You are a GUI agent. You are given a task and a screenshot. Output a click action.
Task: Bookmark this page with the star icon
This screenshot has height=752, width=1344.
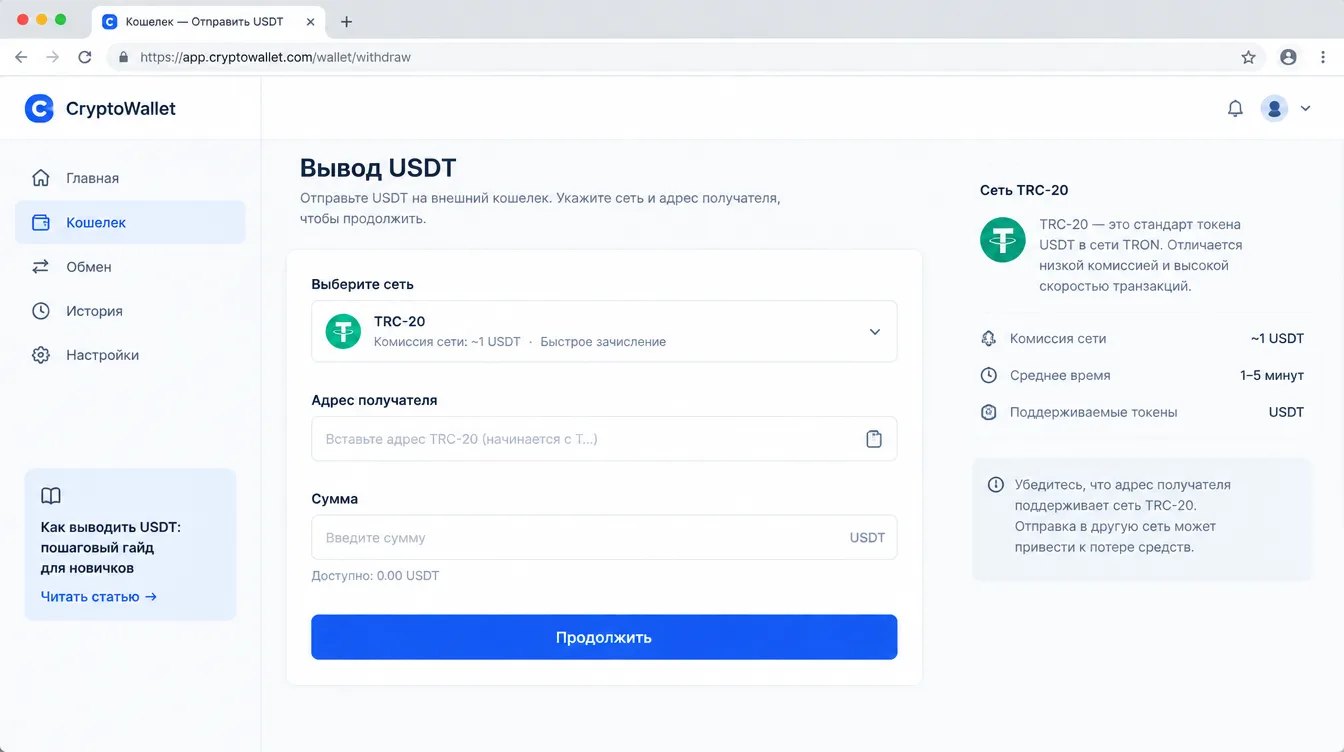(1248, 57)
